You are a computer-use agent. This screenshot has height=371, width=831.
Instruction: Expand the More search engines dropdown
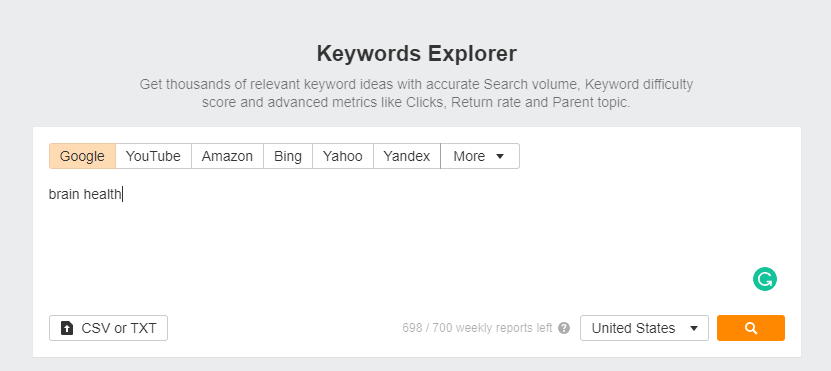click(480, 156)
